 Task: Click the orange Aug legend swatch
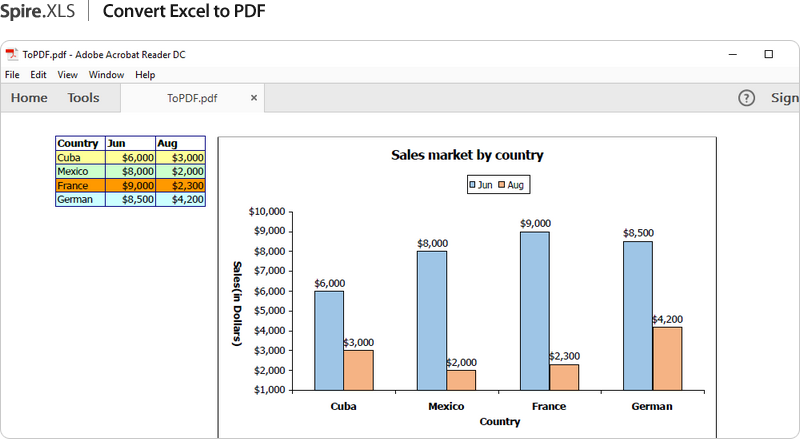[x=502, y=185]
